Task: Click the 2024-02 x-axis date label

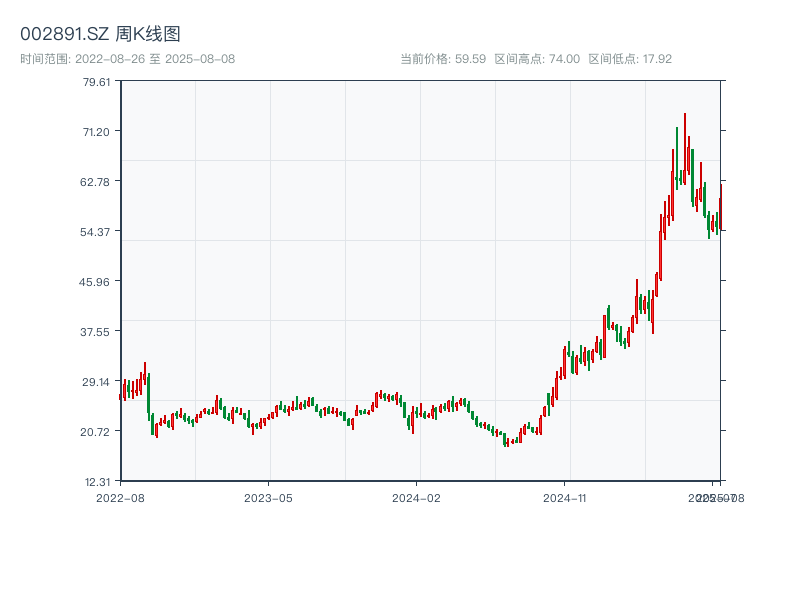Action: (x=417, y=497)
